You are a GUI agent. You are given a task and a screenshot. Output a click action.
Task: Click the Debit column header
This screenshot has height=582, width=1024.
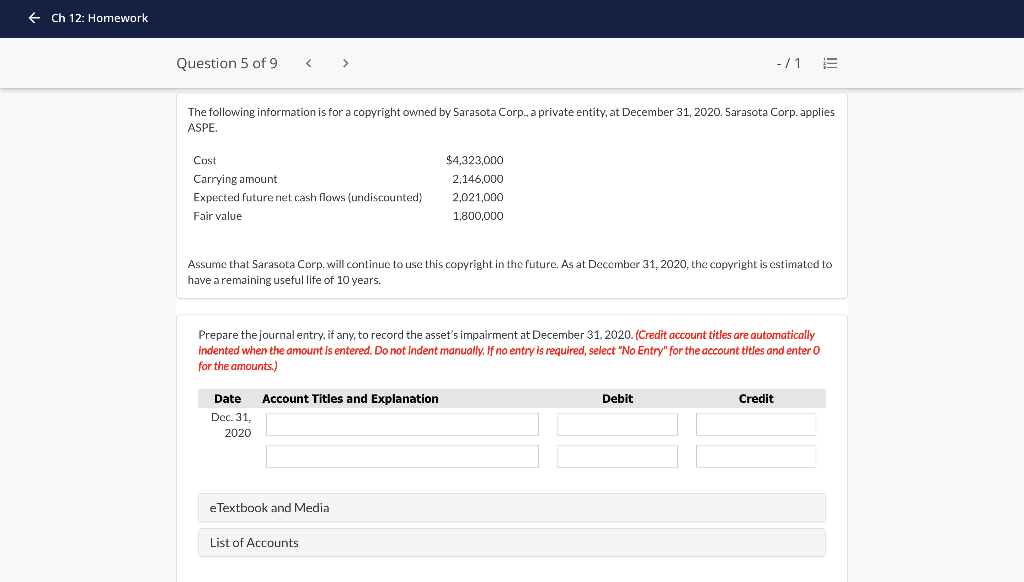point(617,399)
